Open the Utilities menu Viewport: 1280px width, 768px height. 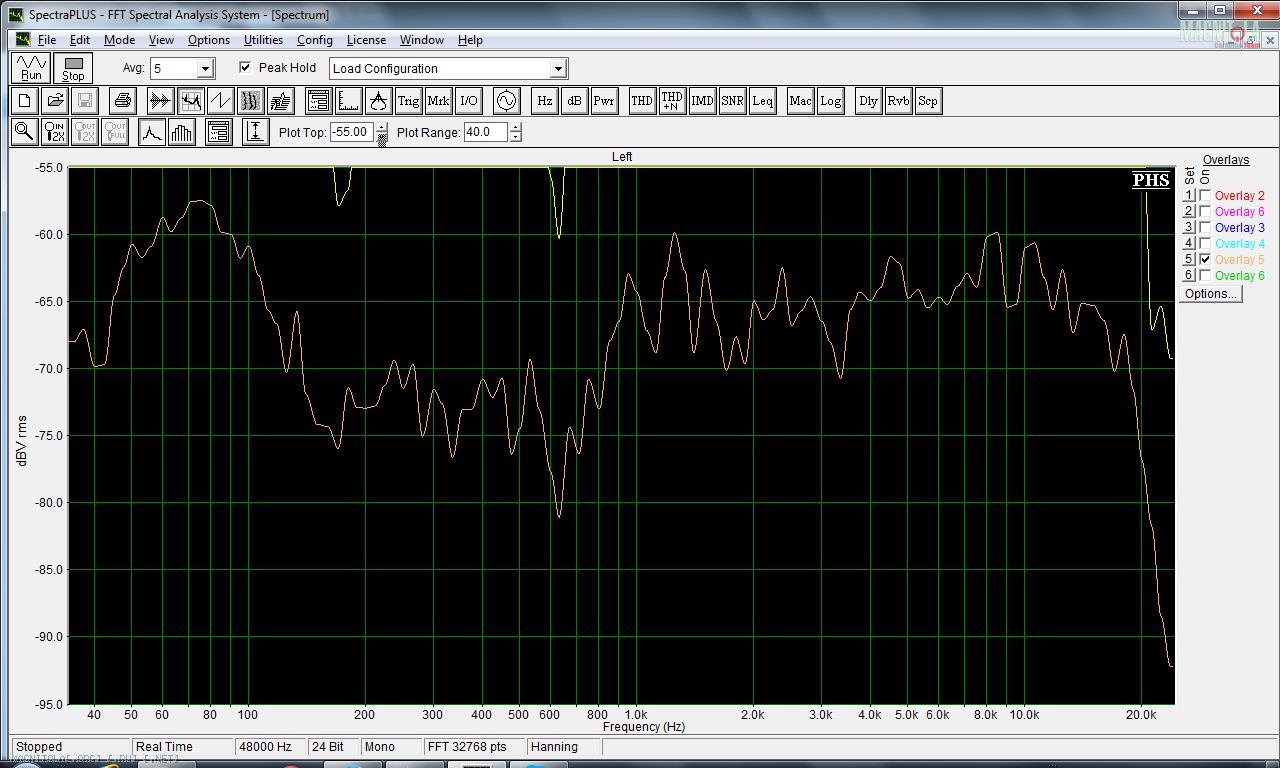pyautogui.click(x=263, y=40)
